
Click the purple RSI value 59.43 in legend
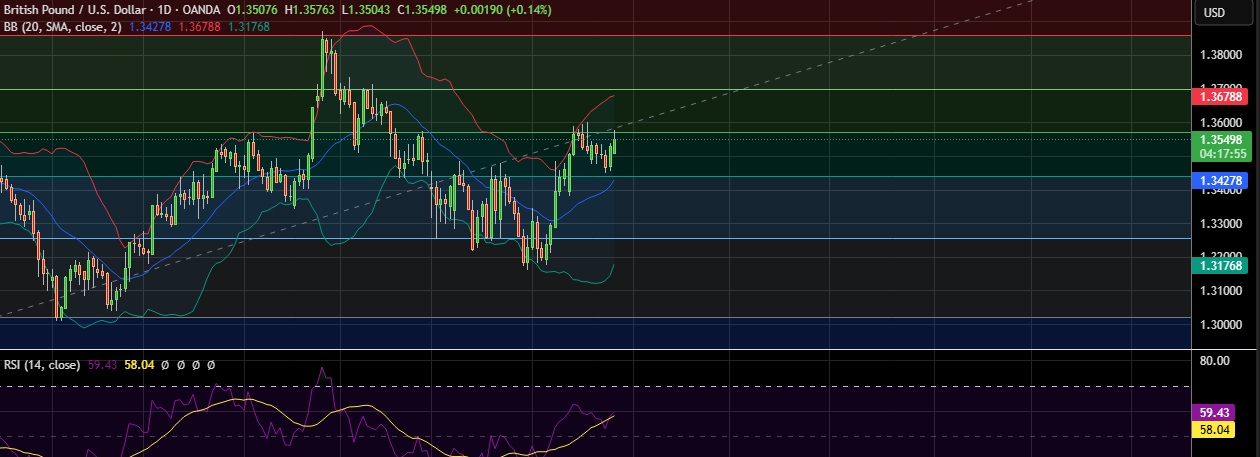[102, 365]
